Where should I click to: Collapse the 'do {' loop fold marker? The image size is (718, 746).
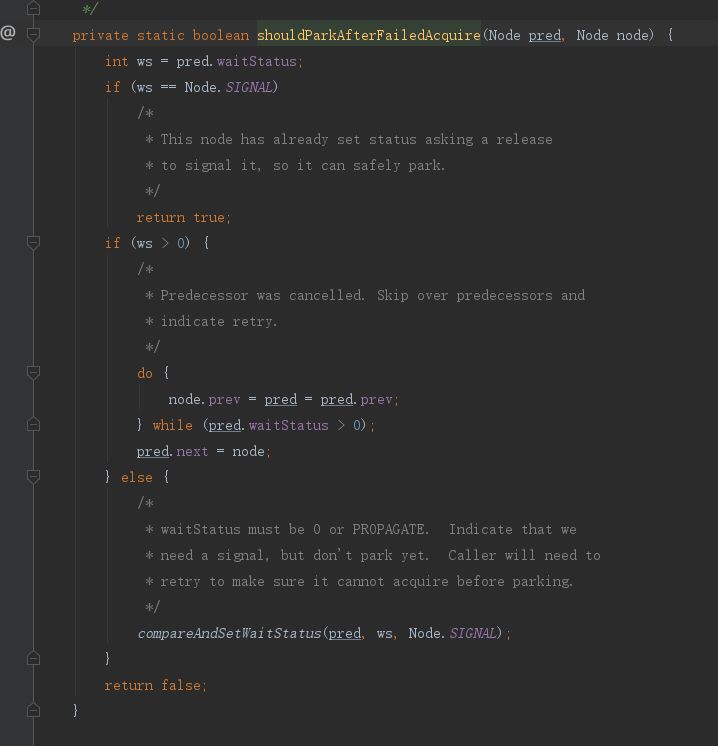(x=33, y=373)
